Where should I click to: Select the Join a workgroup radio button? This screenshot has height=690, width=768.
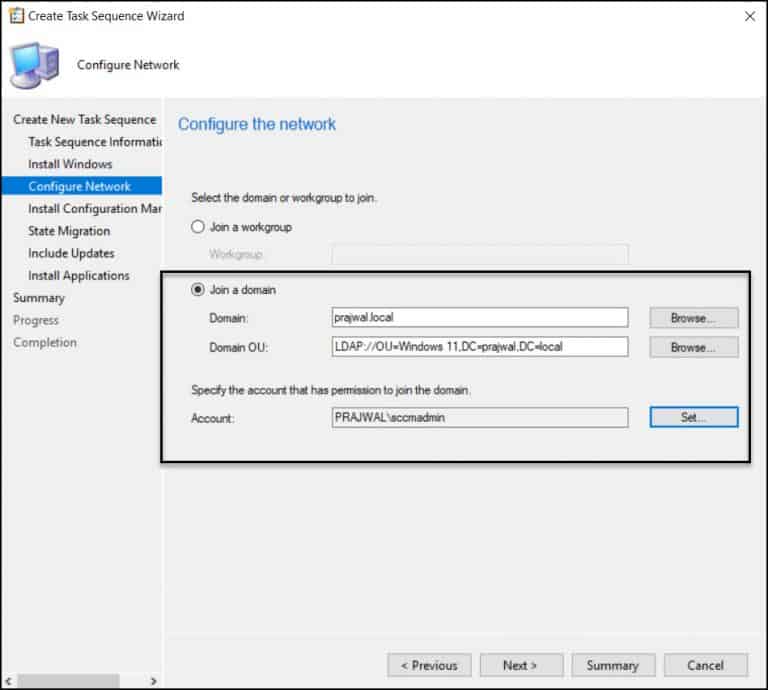point(197,227)
